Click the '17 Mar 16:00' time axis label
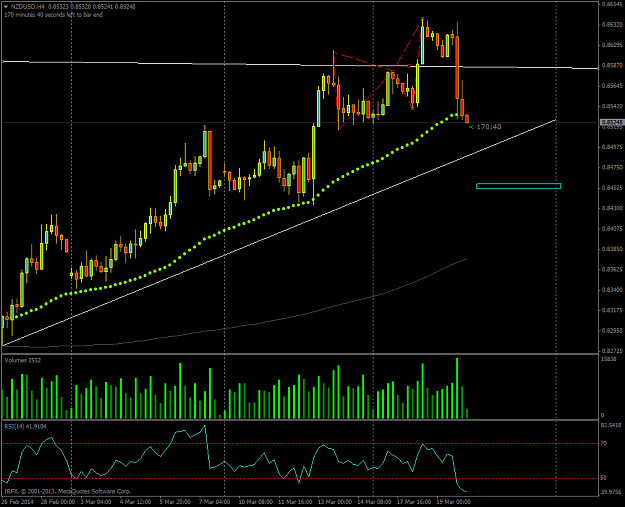The height and width of the screenshot is (507, 625). (413, 502)
